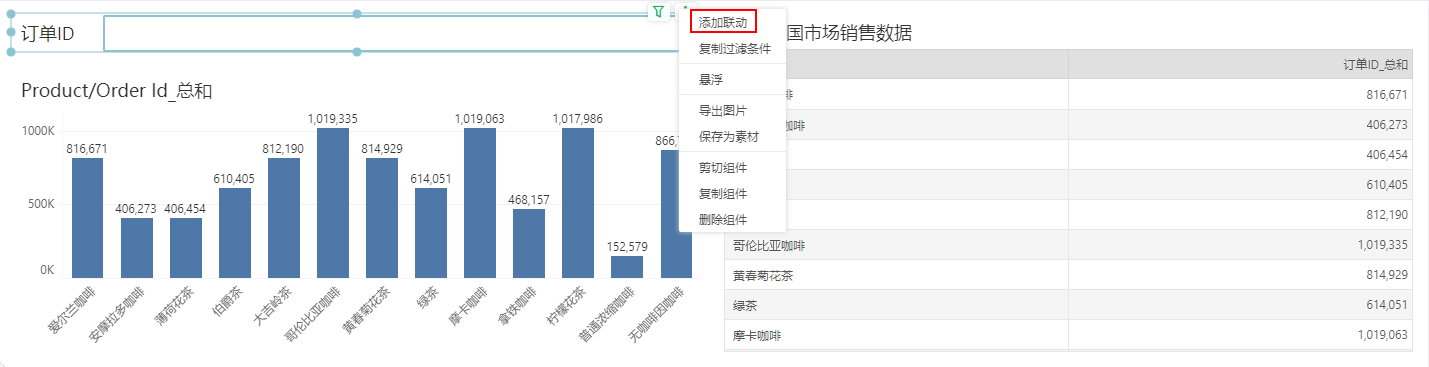Viewport: 1429px width, 367px height.
Task: Click the 摩卡咖啡 bar labeled 1,019,063
Action: 480,203
